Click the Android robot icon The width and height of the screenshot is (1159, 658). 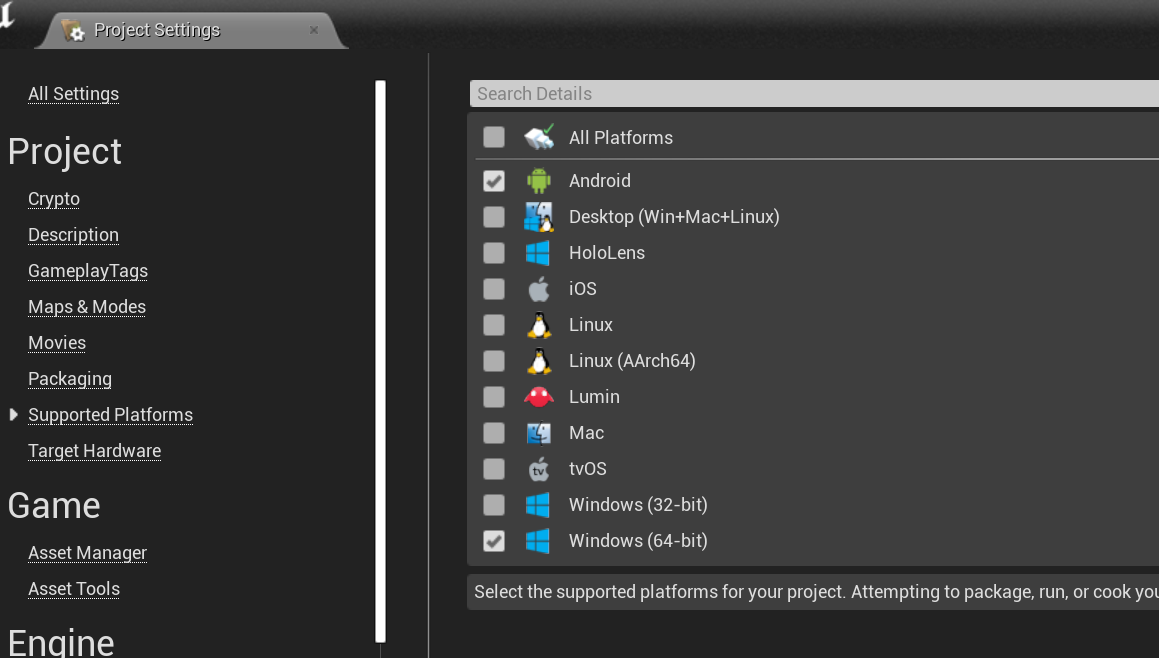538,181
